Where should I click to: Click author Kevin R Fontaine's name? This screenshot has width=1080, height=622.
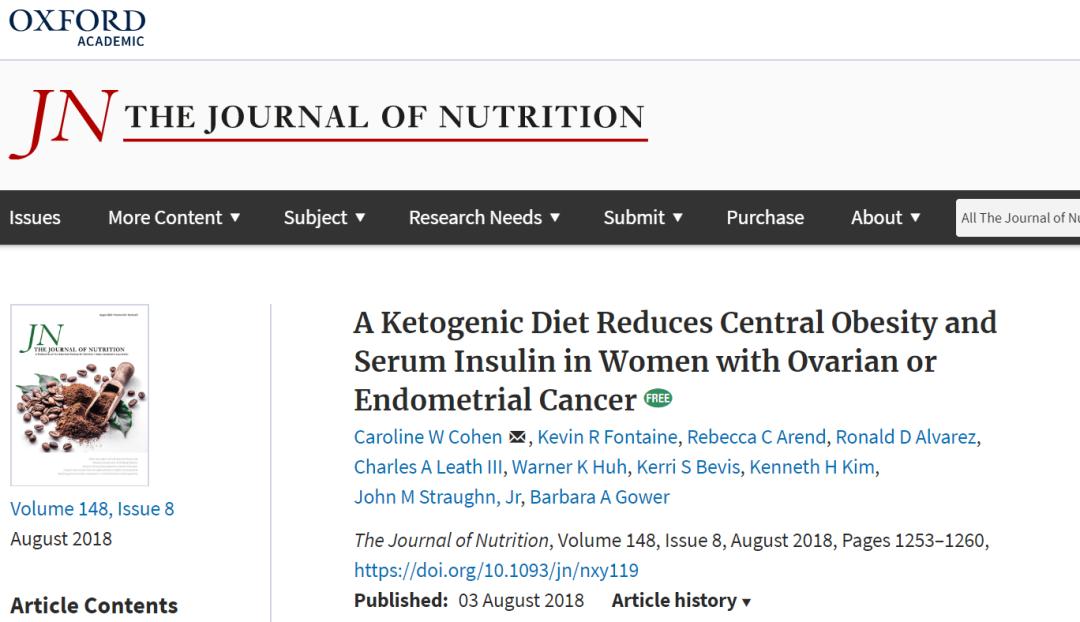[607, 437]
